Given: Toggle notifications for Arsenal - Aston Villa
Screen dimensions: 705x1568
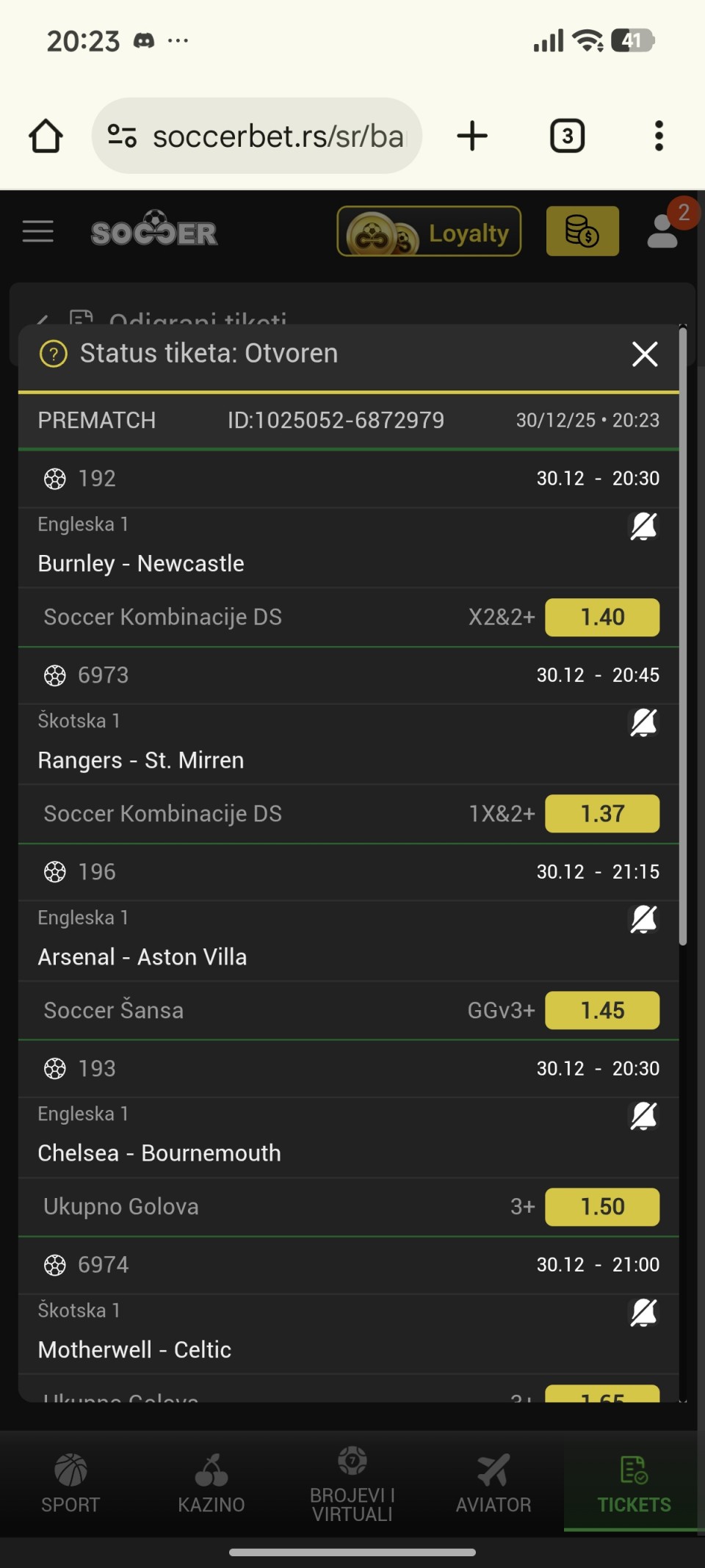Looking at the screenshot, I should click(643, 919).
